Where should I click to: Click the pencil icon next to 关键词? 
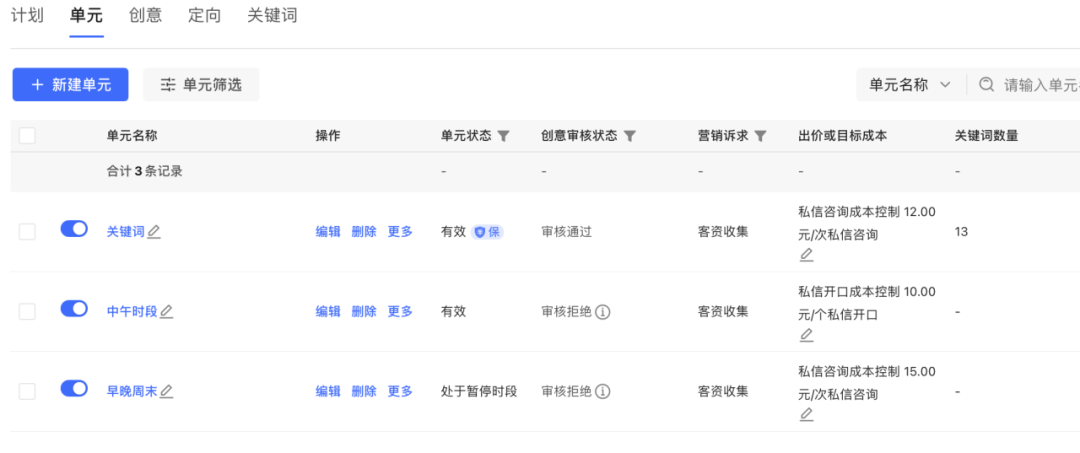point(154,232)
